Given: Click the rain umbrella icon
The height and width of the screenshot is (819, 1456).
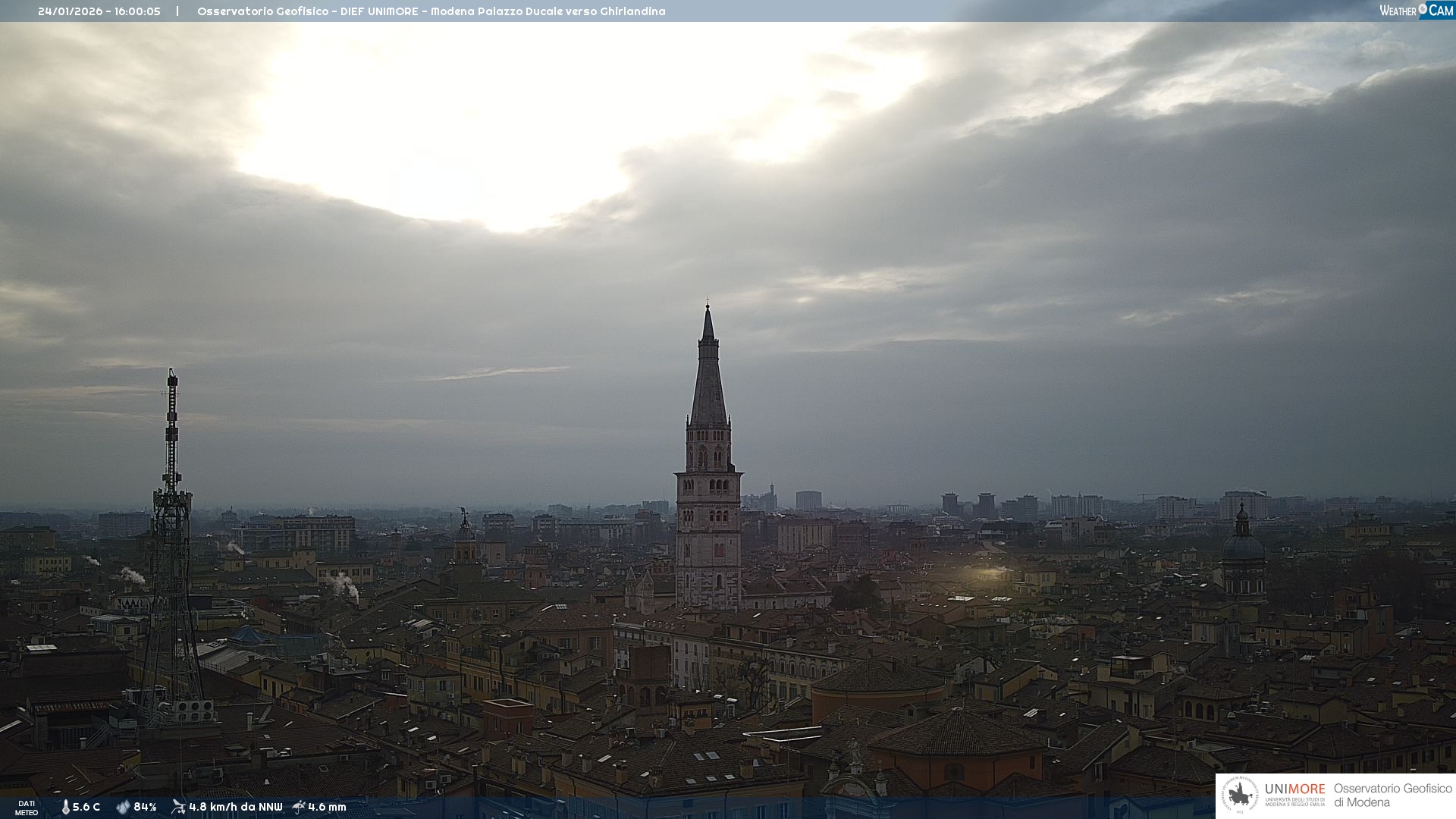Looking at the screenshot, I should [299, 807].
